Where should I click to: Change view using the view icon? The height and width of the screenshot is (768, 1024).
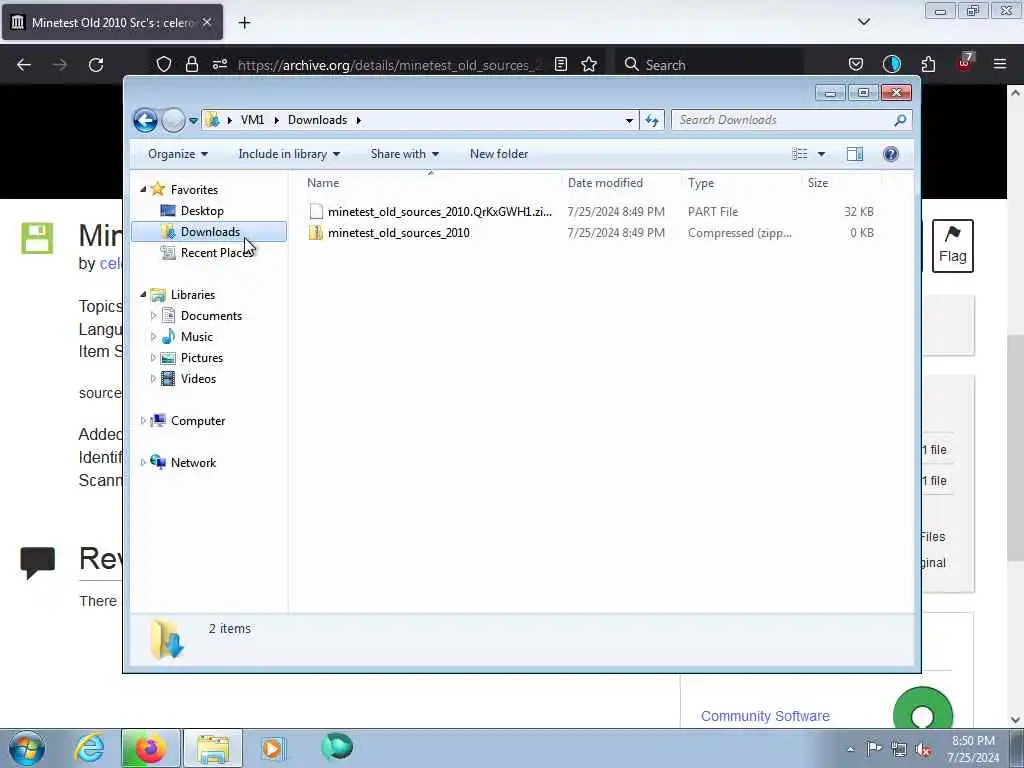coord(800,154)
